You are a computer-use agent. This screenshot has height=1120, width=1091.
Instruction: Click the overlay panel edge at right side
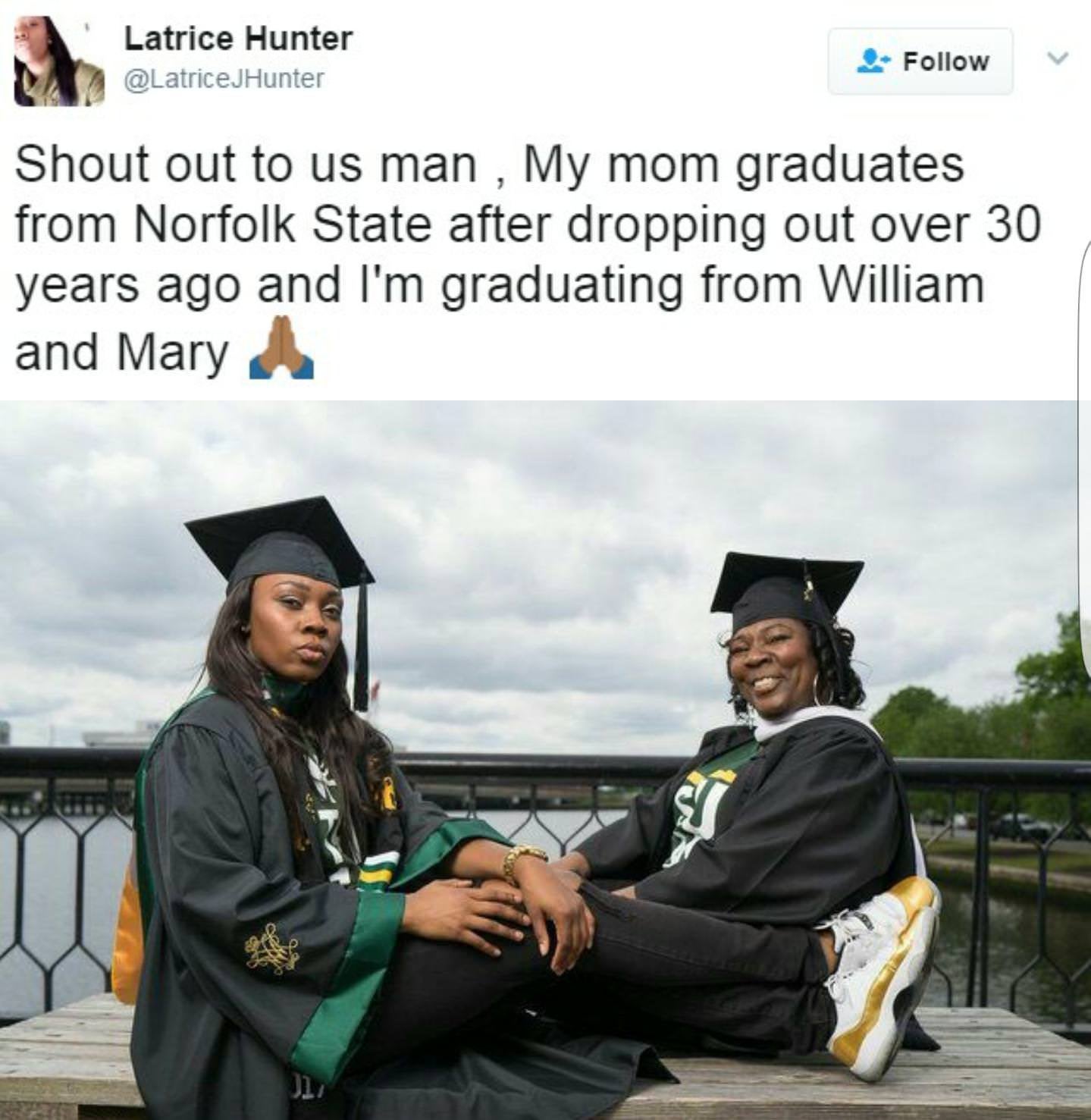(x=1083, y=455)
